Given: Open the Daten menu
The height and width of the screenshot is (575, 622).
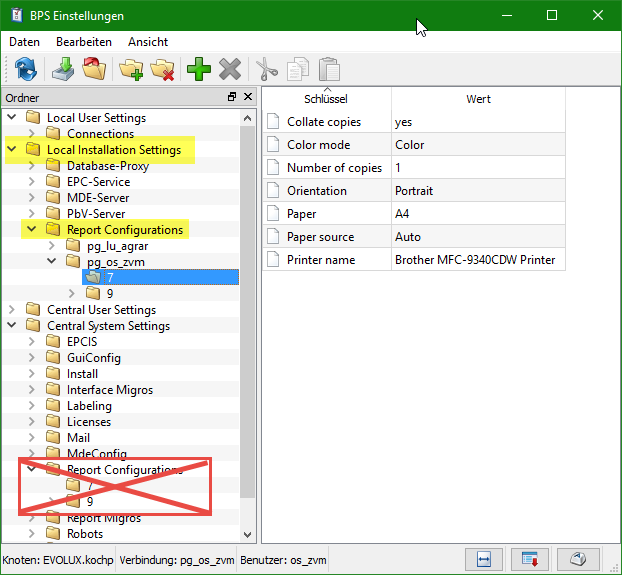Looking at the screenshot, I should [x=24, y=42].
